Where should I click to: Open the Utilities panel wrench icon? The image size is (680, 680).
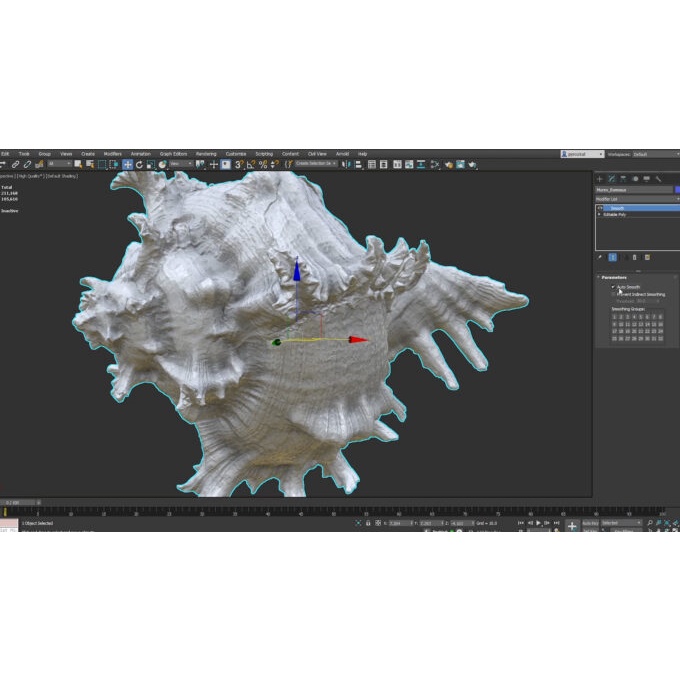[658, 178]
